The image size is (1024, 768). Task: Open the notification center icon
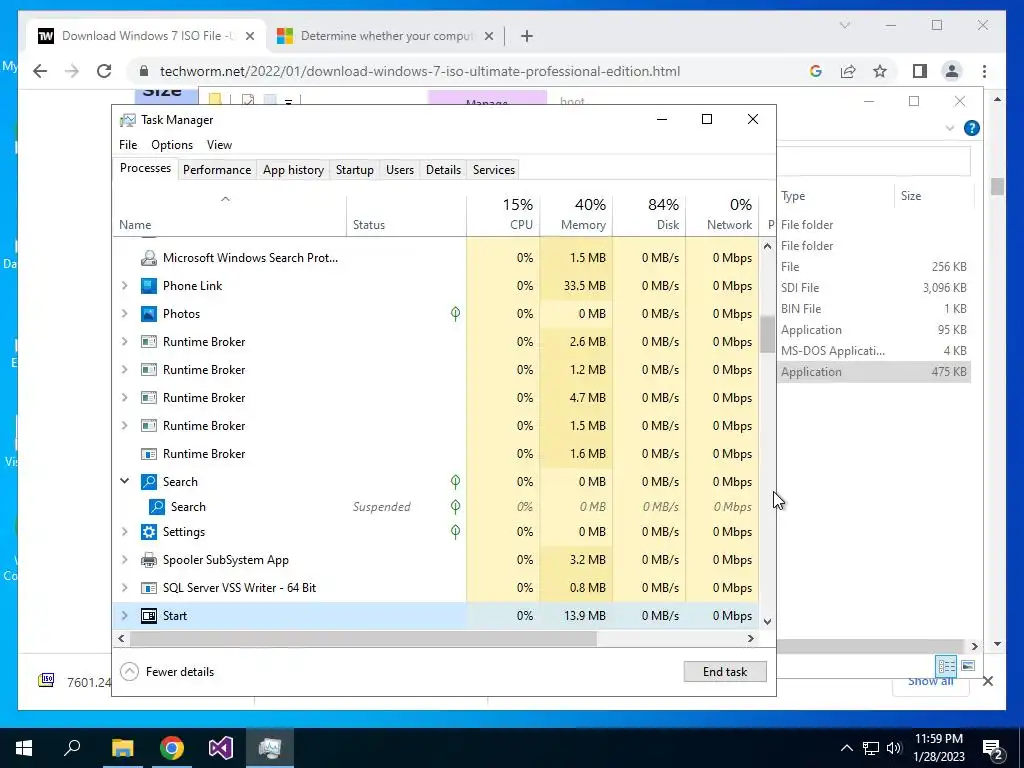tap(993, 748)
